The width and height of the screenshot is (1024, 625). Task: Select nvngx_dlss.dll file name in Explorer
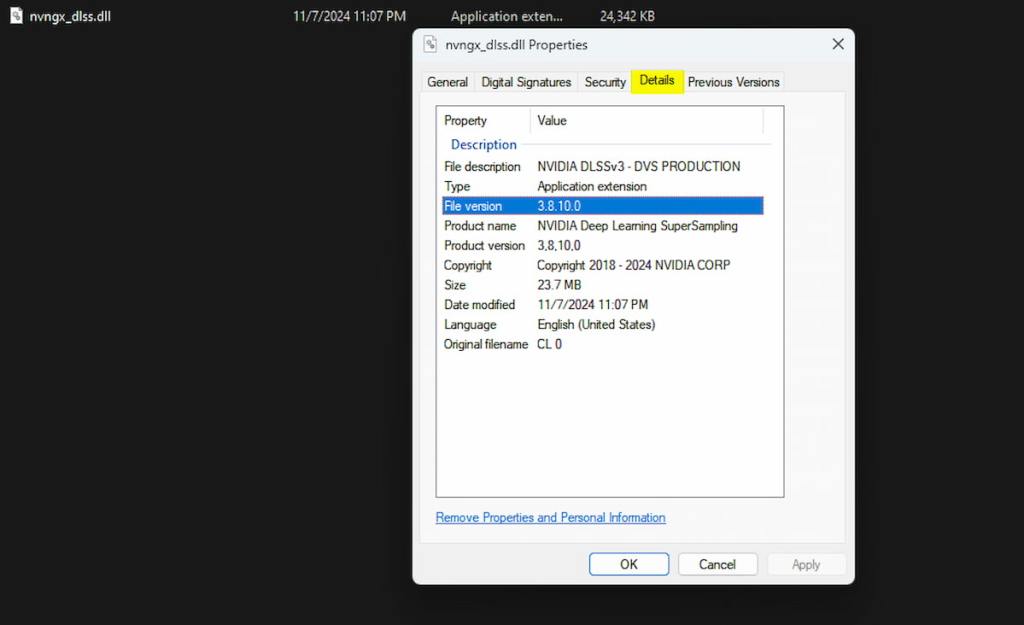69,17
